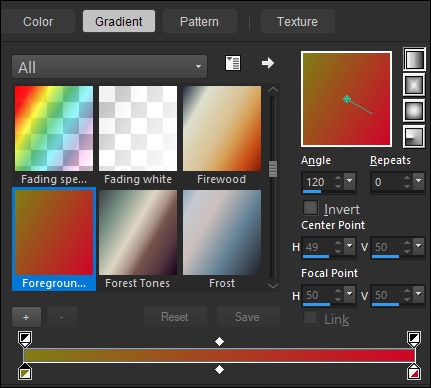Screen dimensions: 431x388
Task: Click the gradient editor color bar
Action: pos(219,356)
